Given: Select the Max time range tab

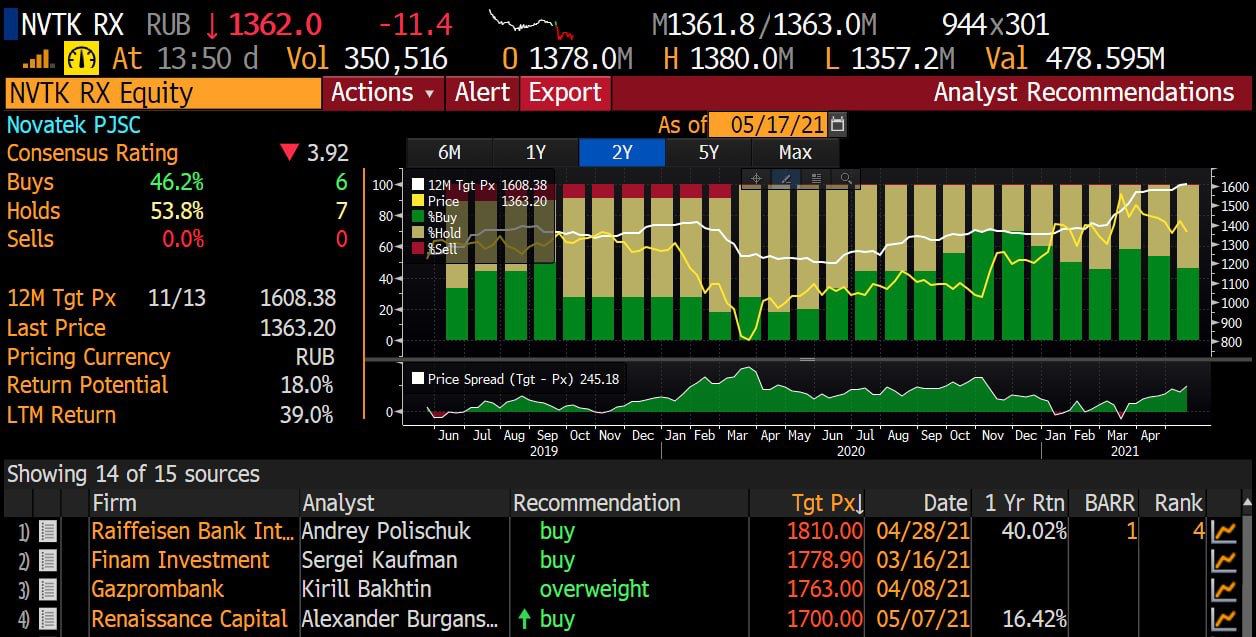Looking at the screenshot, I should coord(795,153).
